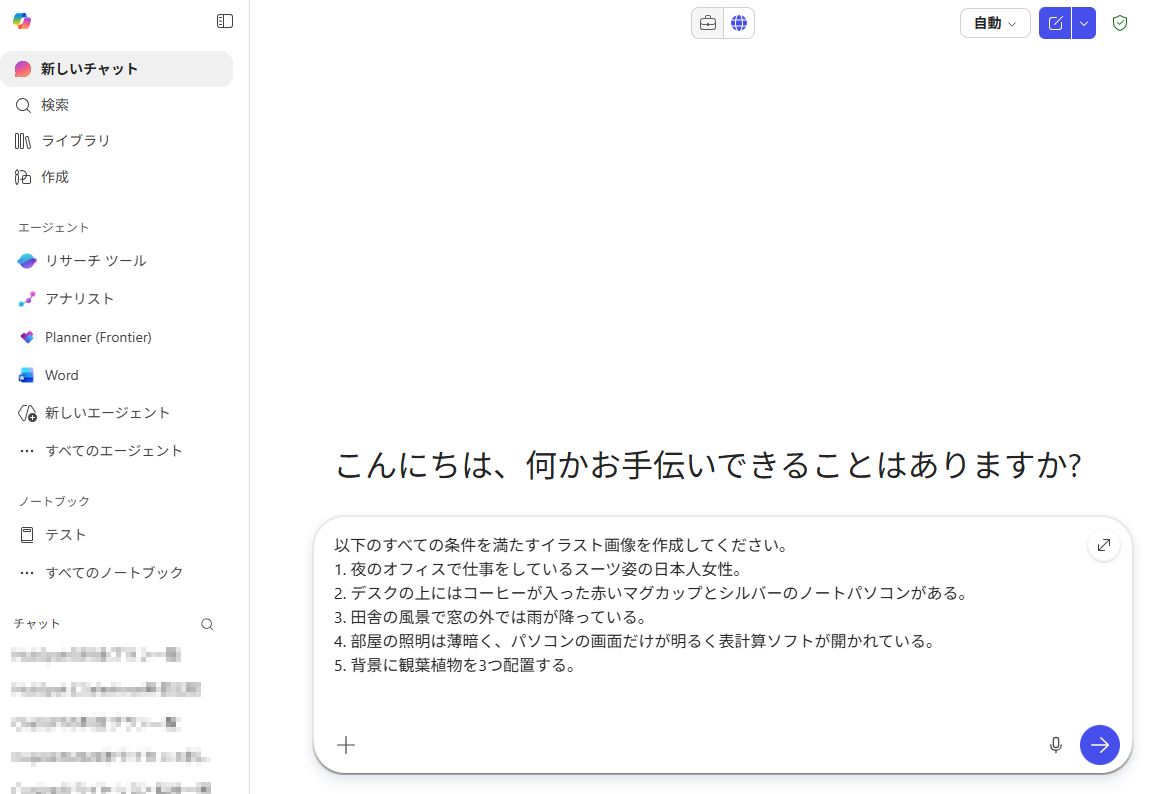Image resolution: width=1151 pixels, height=794 pixels.
Task: Open the テスト notebook
Action: click(x=65, y=535)
